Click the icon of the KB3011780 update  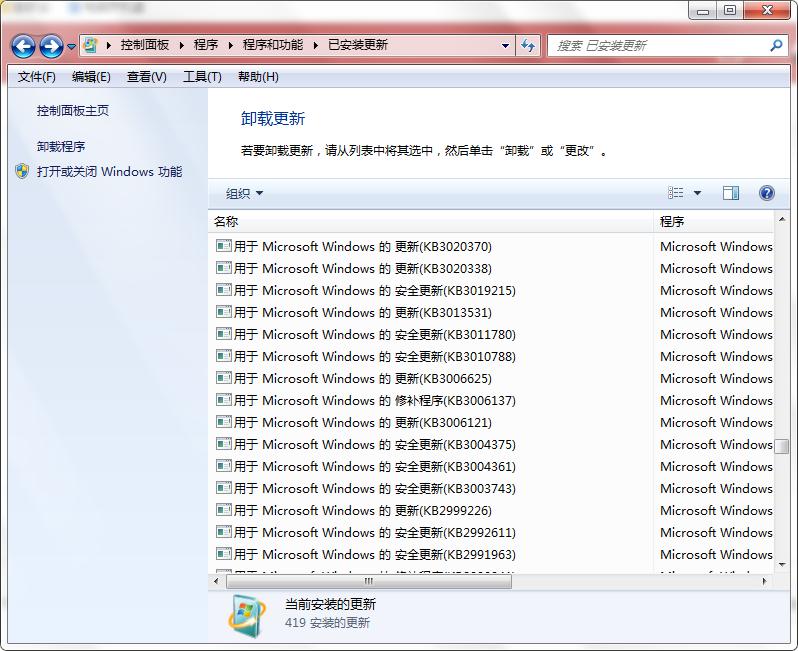(x=223, y=334)
